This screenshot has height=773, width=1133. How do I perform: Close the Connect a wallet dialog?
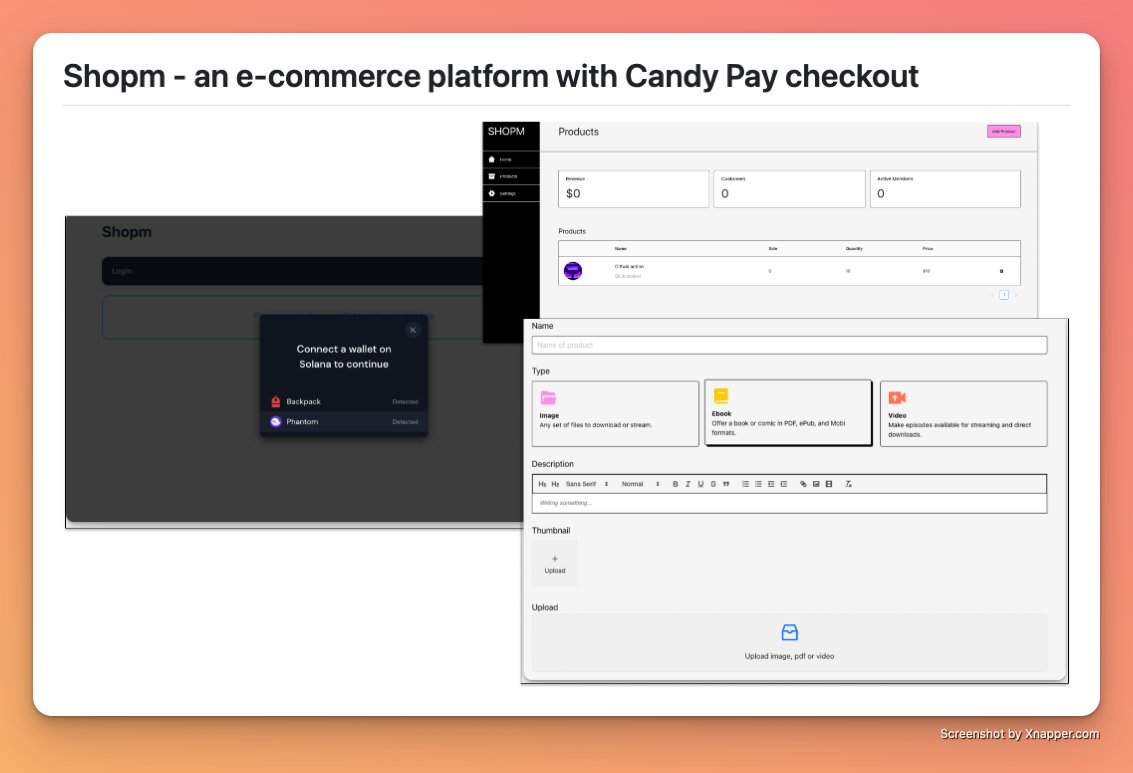[x=413, y=330]
